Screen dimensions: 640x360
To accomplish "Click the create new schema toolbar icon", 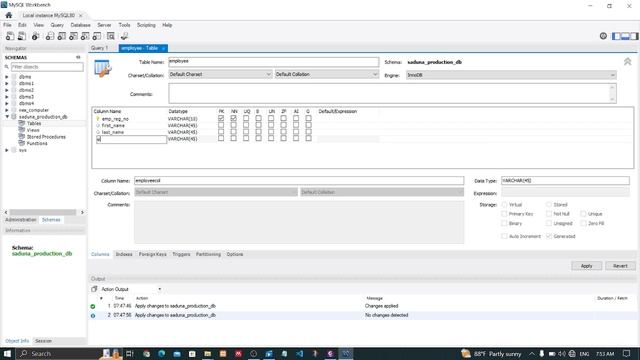I will [49, 36].
